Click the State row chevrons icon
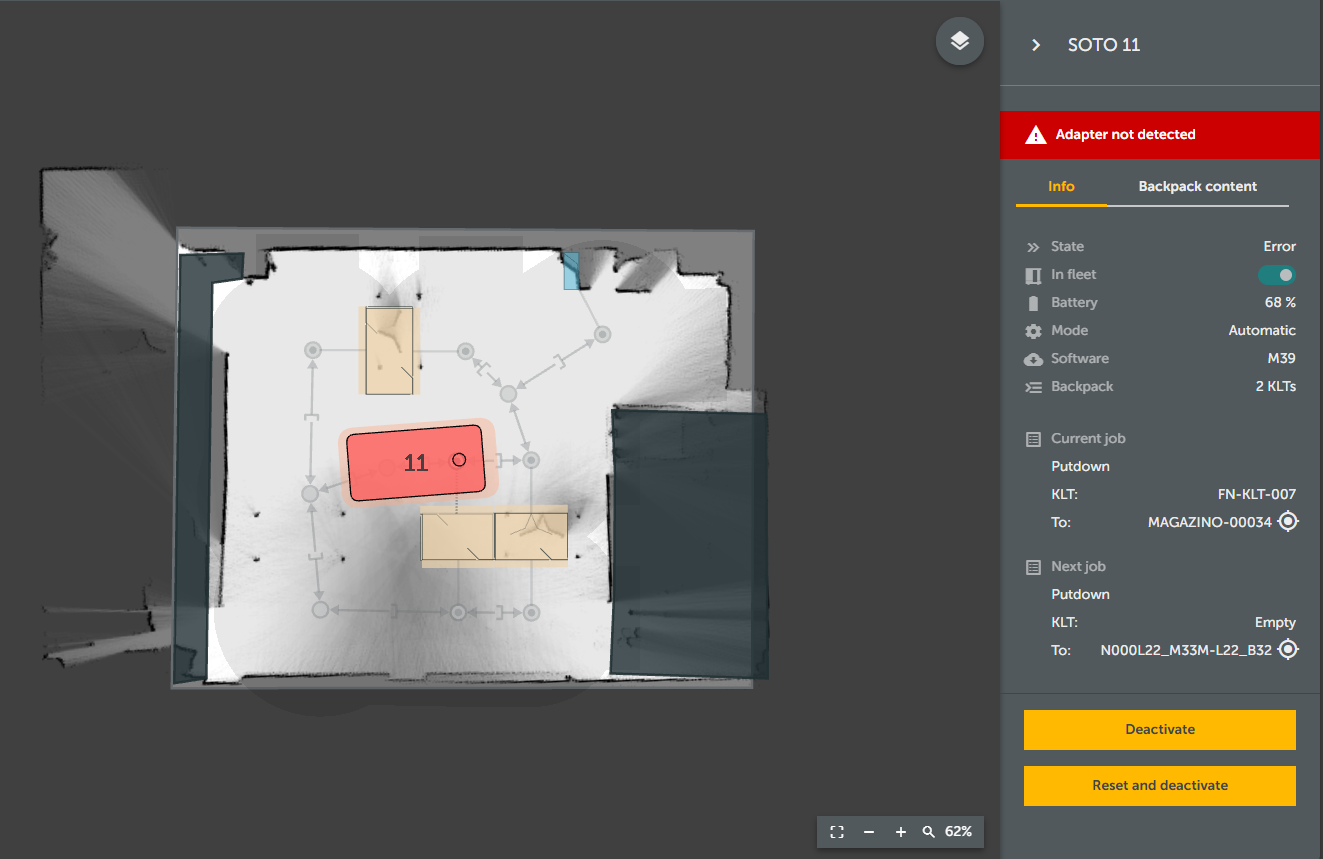The image size is (1323, 859). click(1034, 247)
